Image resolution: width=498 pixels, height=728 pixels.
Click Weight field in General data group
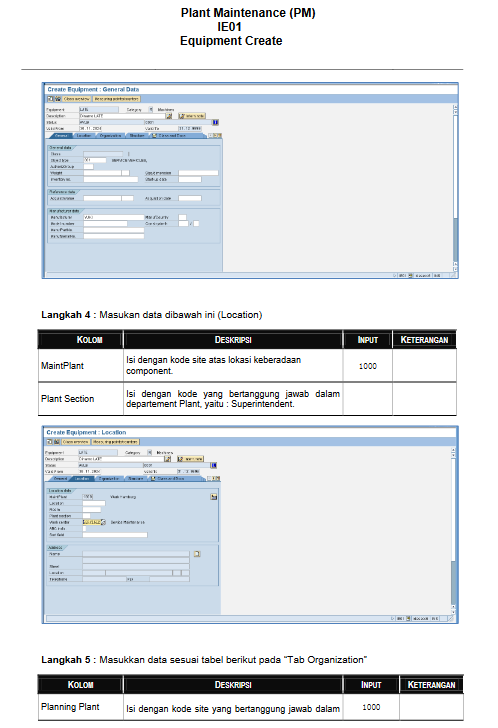pyautogui.click(x=102, y=173)
